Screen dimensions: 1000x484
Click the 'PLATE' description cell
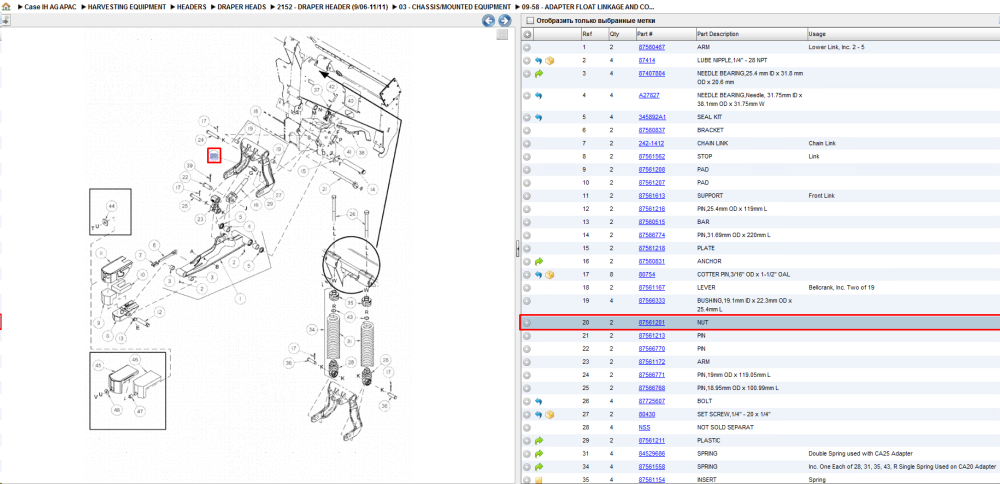705,248
